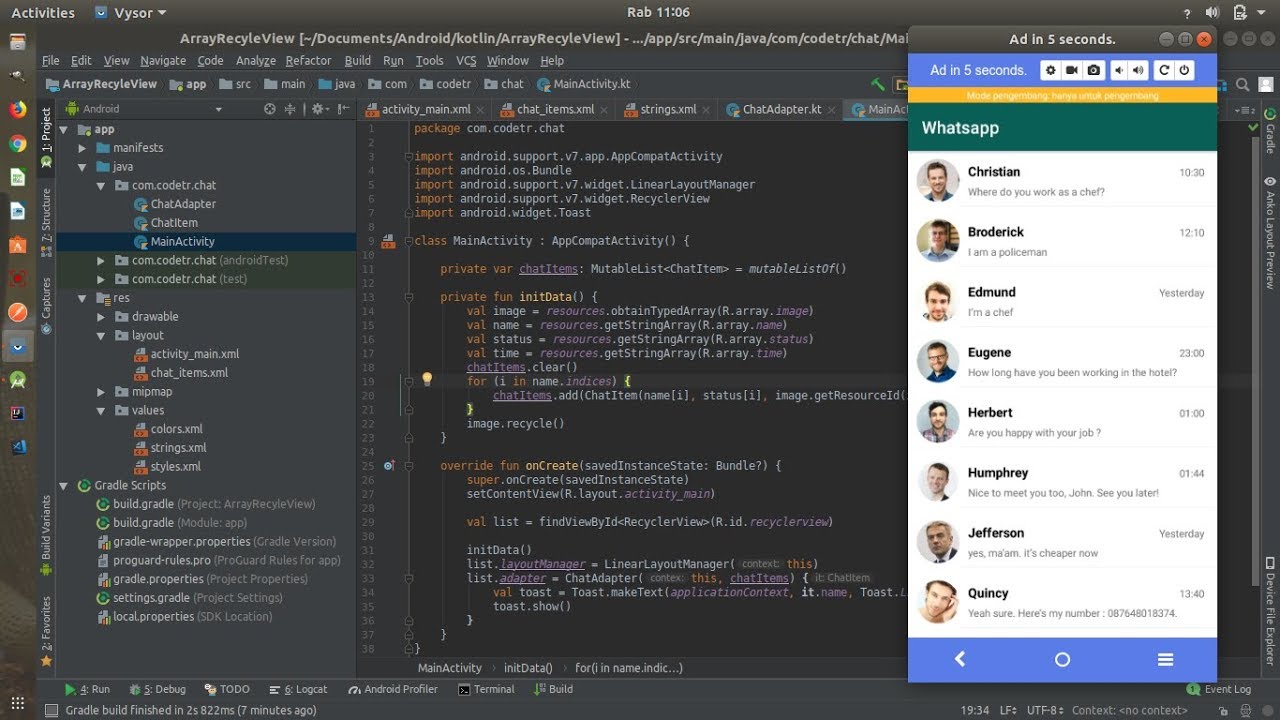Click tool window toggle icon in status bar
This screenshot has width=1280, height=720.
tap(50, 710)
